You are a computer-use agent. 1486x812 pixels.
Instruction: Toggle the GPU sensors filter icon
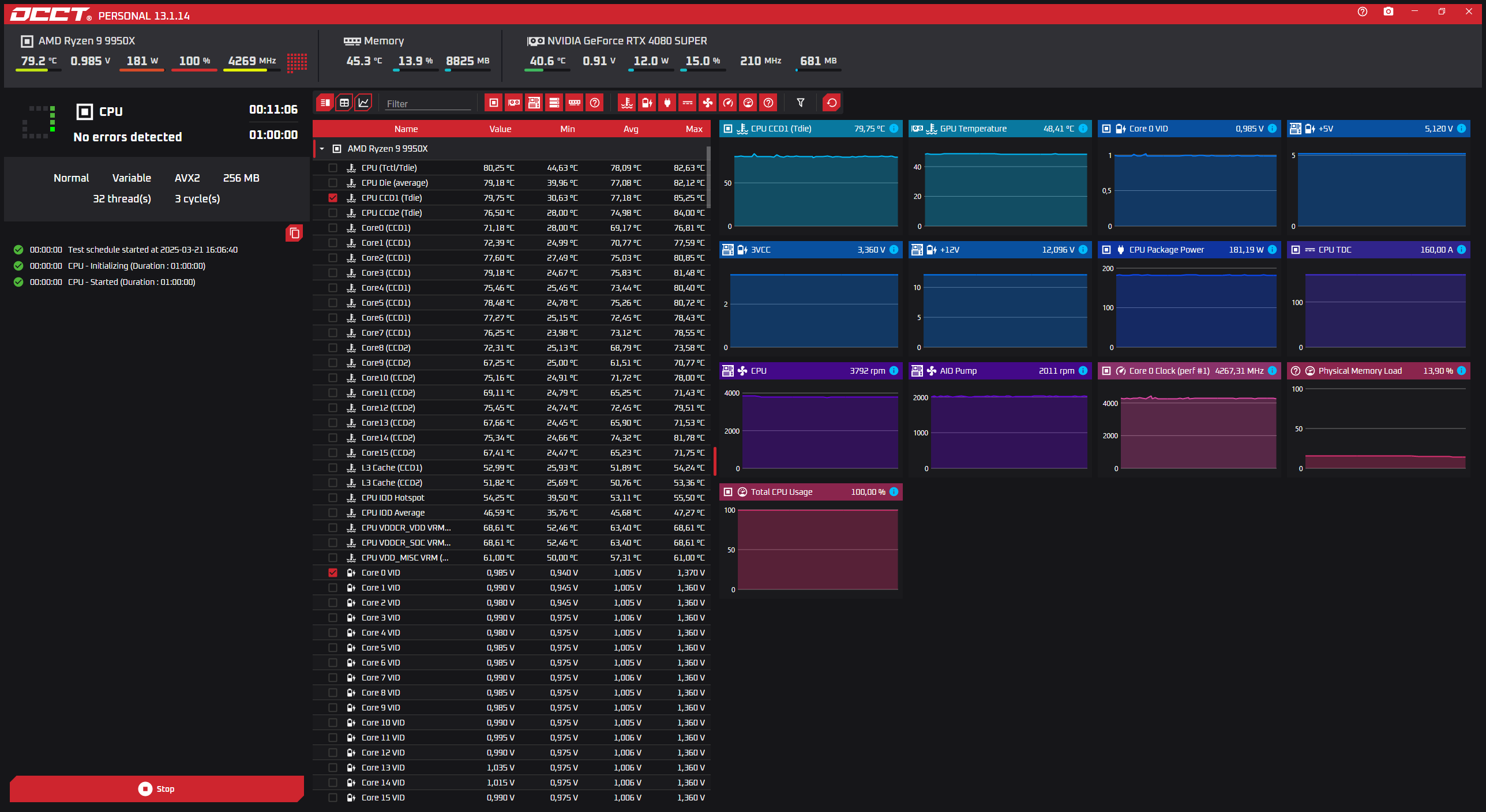[513, 103]
